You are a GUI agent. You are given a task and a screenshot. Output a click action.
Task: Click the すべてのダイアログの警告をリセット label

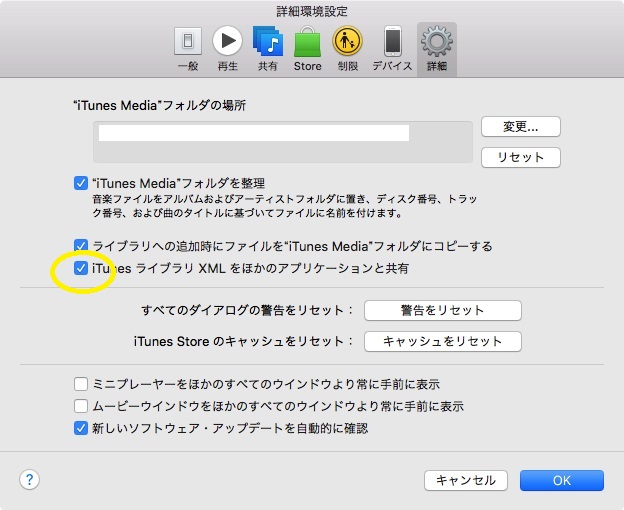[x=247, y=310]
